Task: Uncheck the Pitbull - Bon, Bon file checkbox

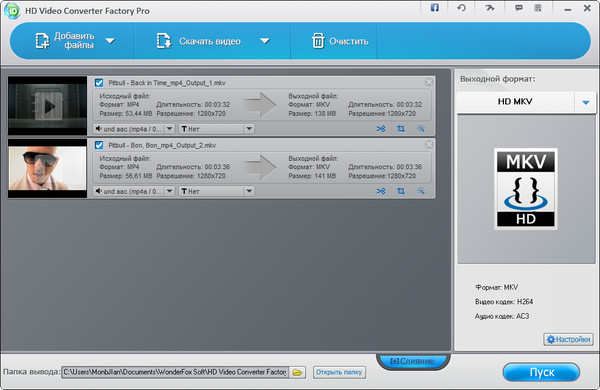Action: pyautogui.click(x=99, y=145)
